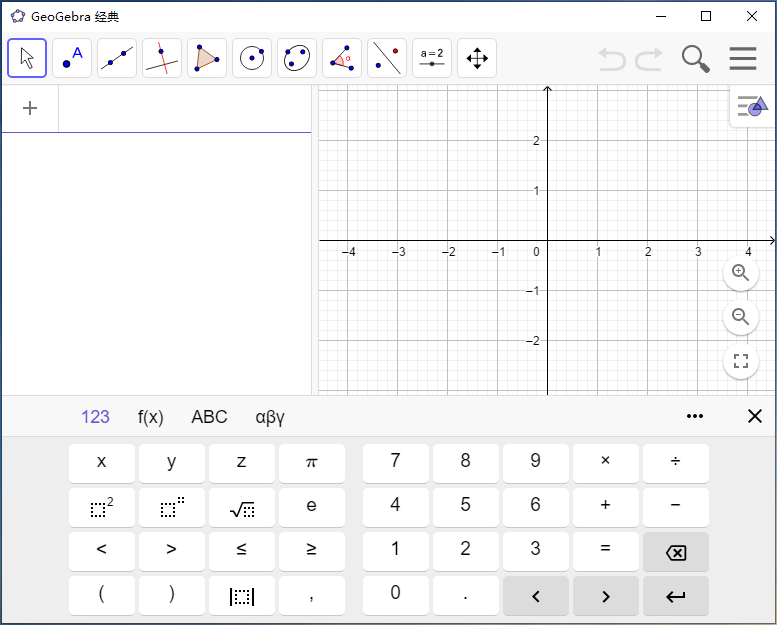Tap the less-than-or-equal key

242,551
